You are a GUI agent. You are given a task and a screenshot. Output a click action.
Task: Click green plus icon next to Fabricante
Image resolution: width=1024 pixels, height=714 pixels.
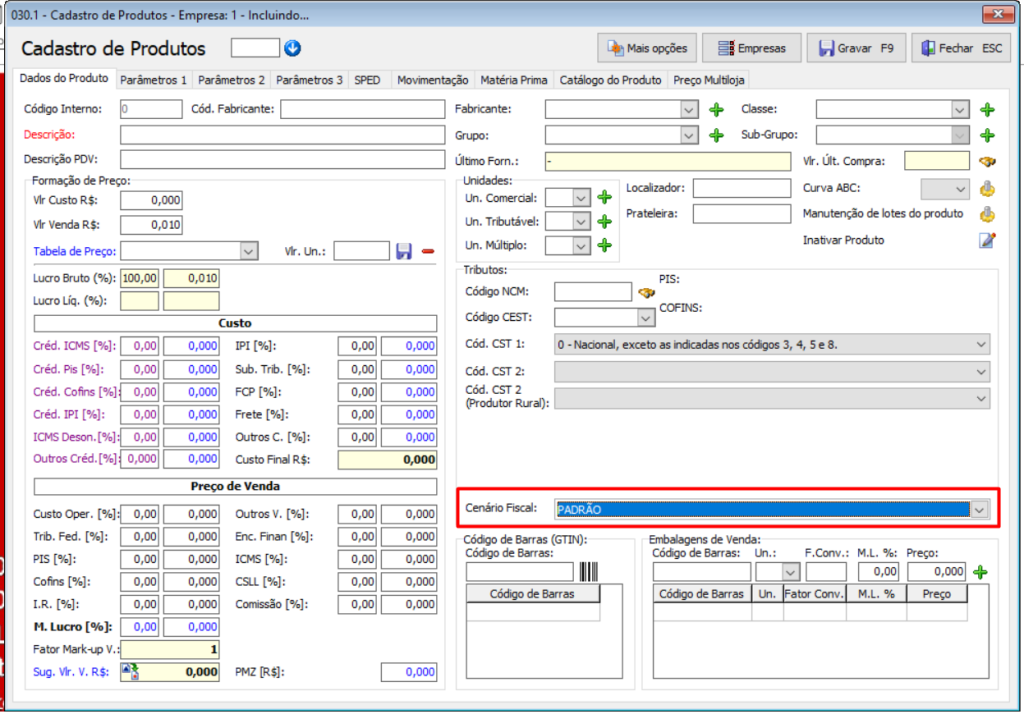pos(716,110)
